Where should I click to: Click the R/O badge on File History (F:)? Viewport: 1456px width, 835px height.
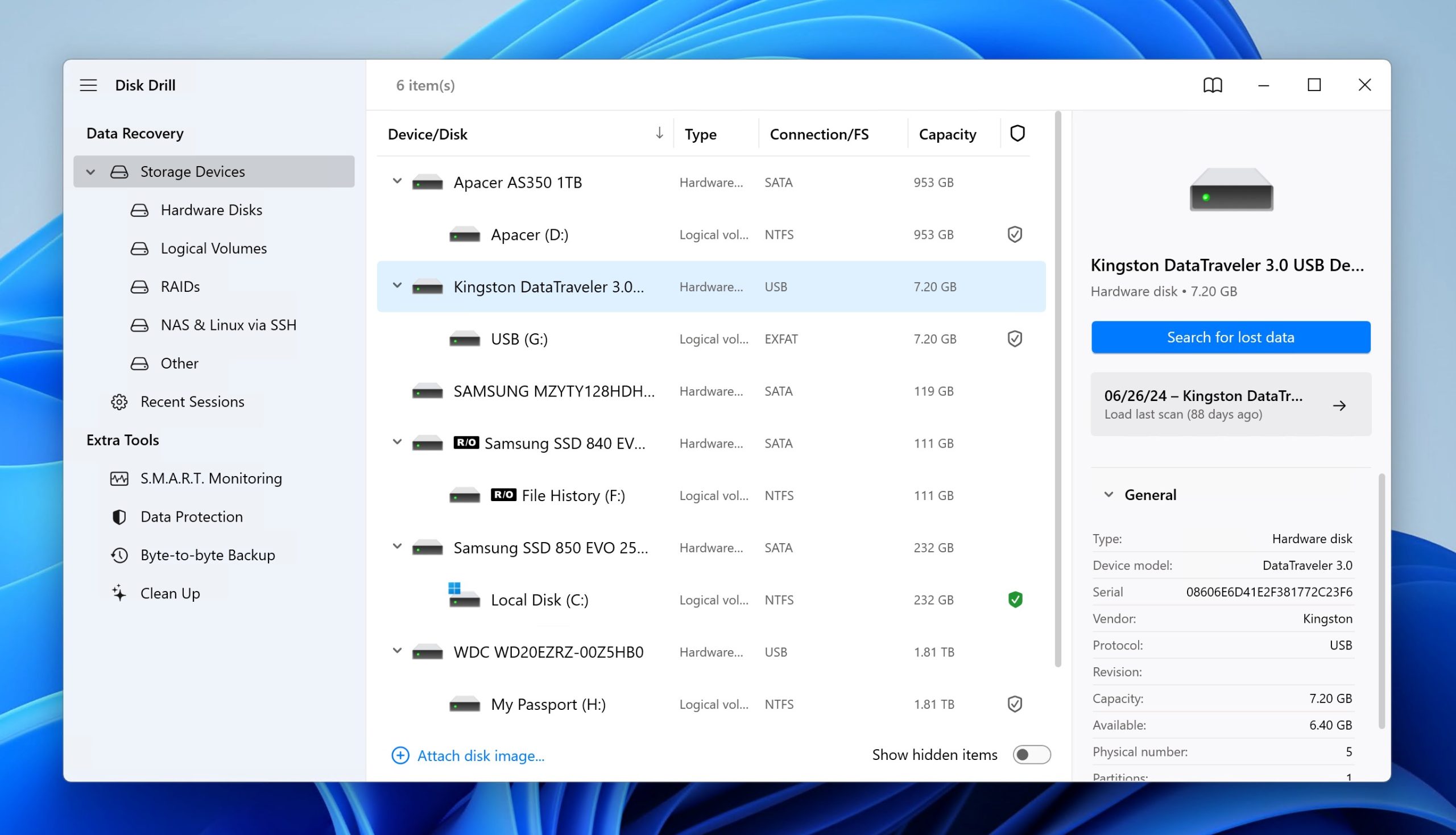(503, 494)
